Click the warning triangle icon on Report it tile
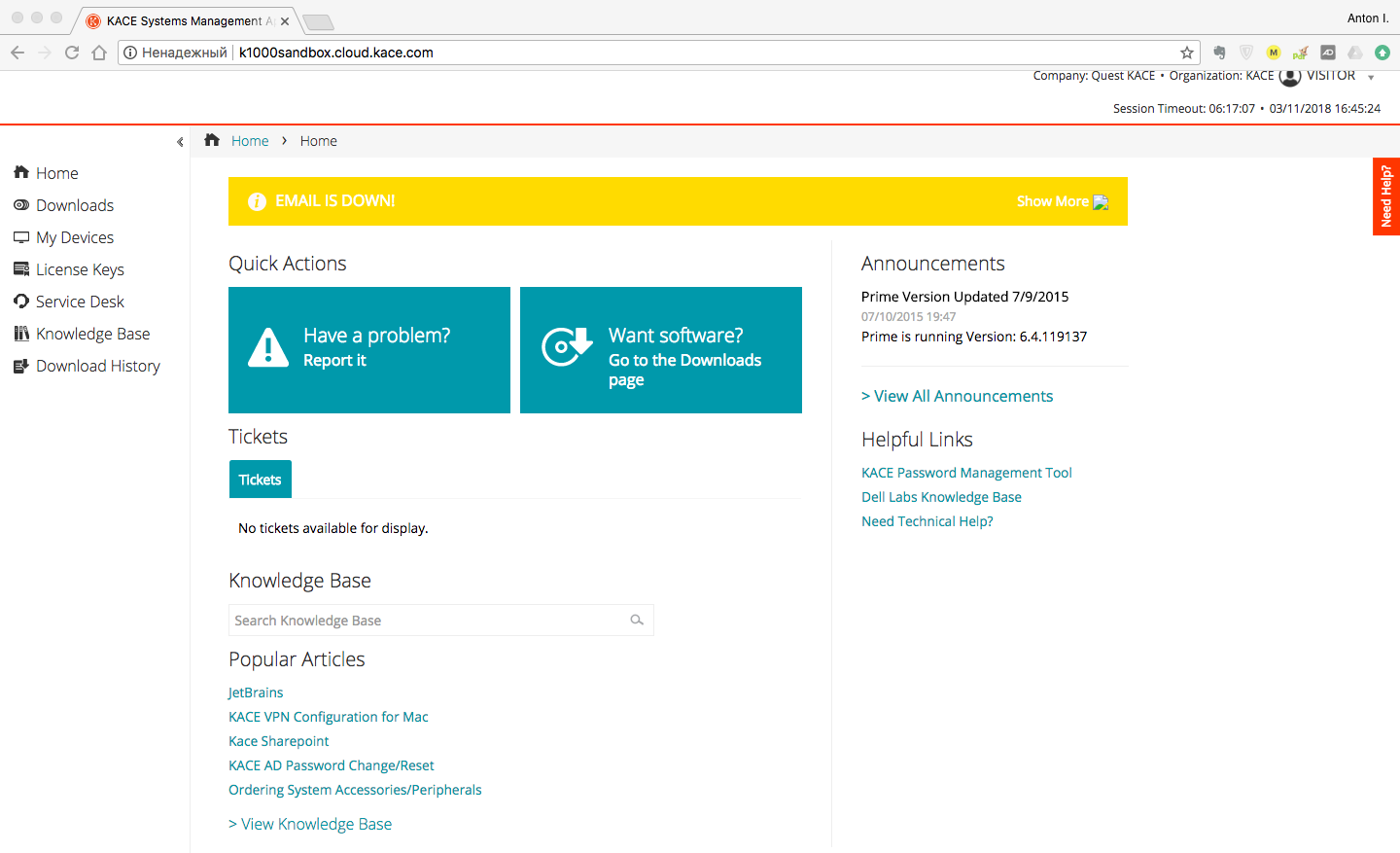1400x853 pixels. click(268, 347)
